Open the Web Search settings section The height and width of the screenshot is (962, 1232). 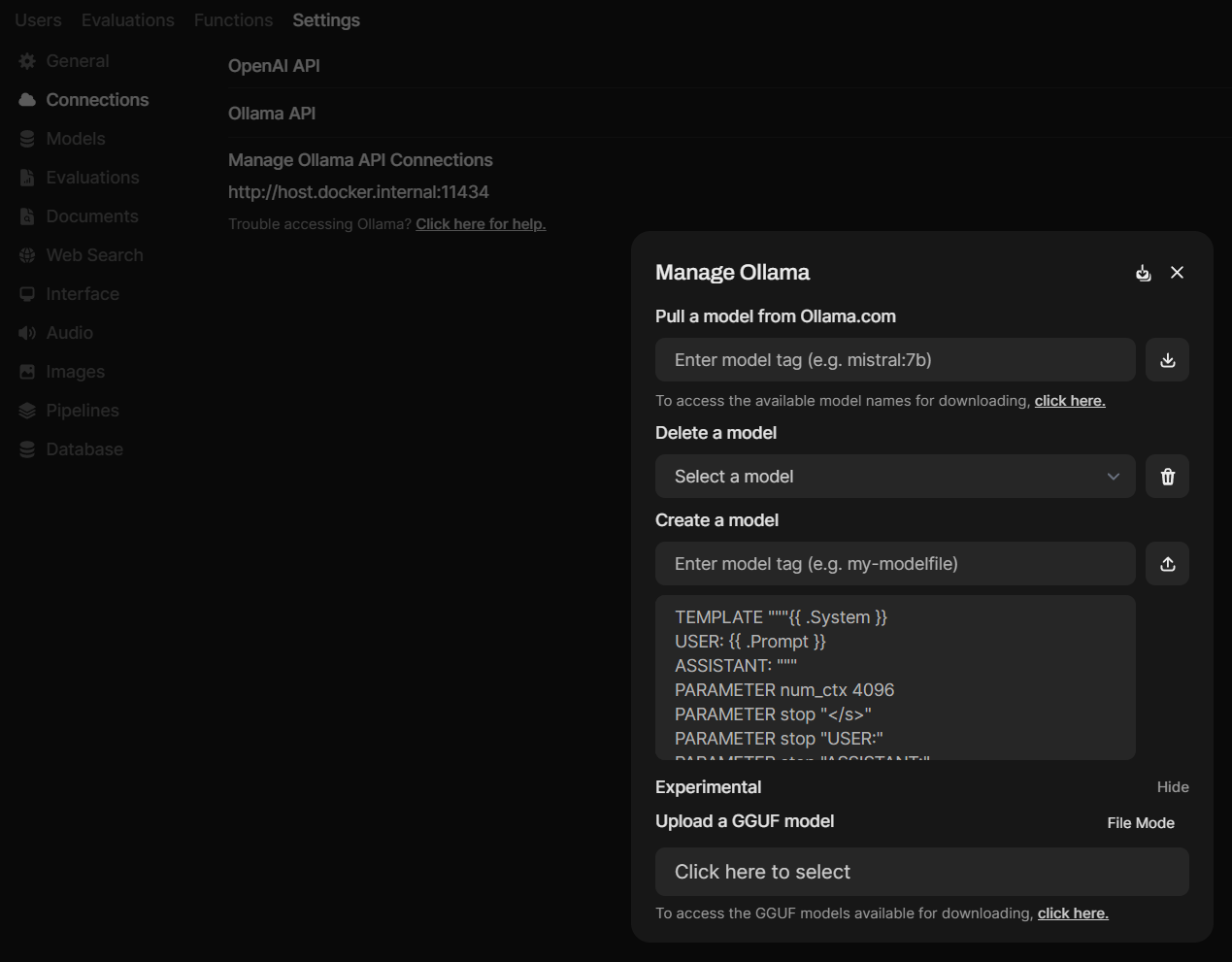click(94, 255)
